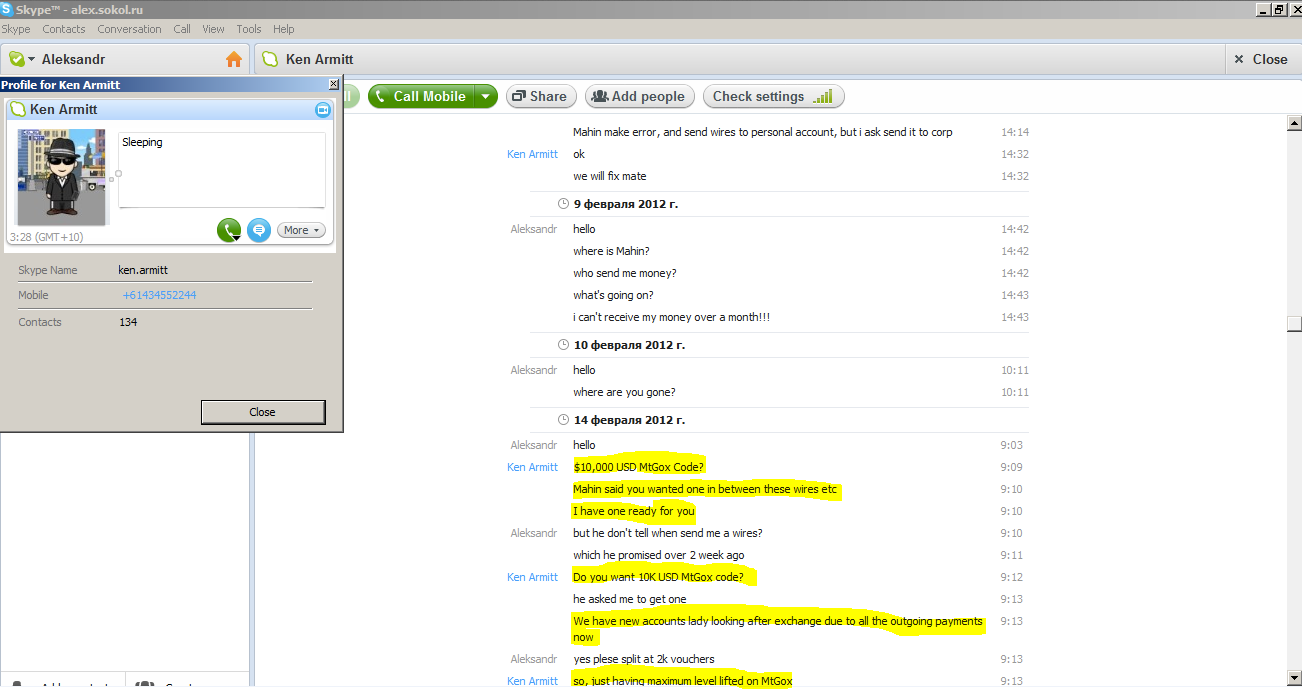Image resolution: width=1302 pixels, height=689 pixels.
Task: Expand the More dropdown in the profile
Action: pos(301,230)
